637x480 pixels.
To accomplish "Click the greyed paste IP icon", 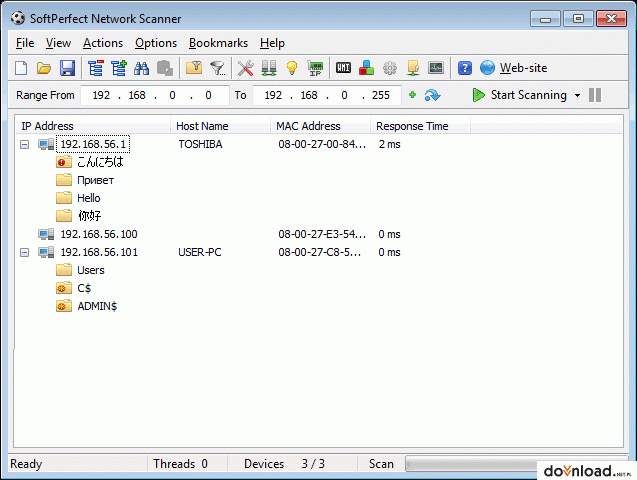I will point(165,68).
